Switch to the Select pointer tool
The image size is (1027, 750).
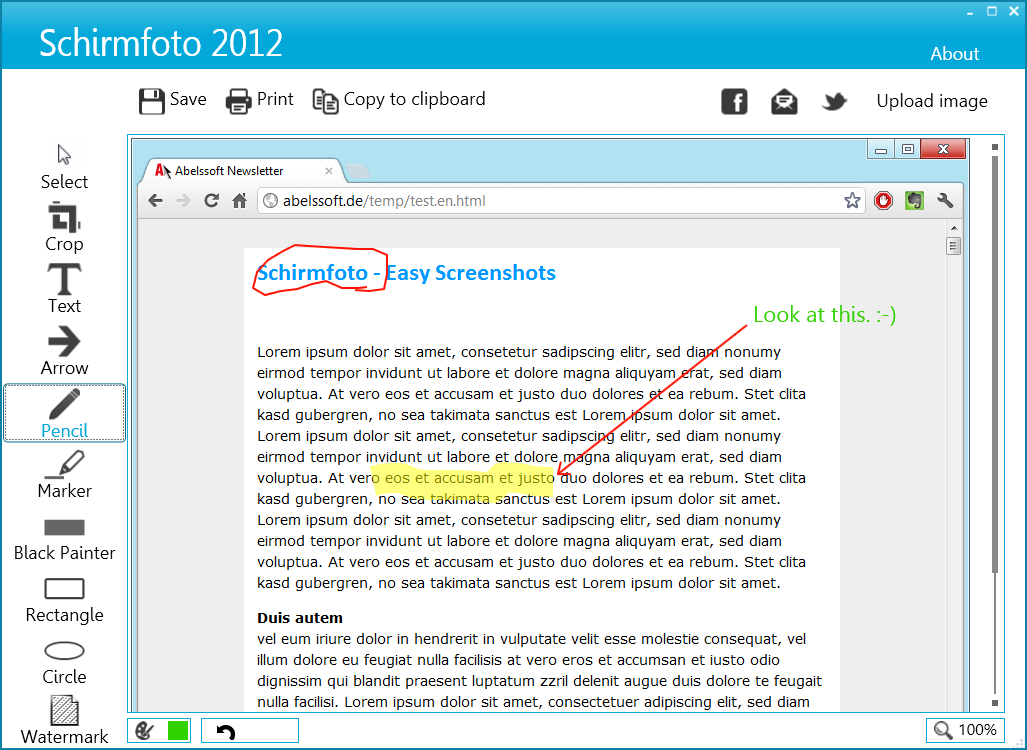[64, 166]
